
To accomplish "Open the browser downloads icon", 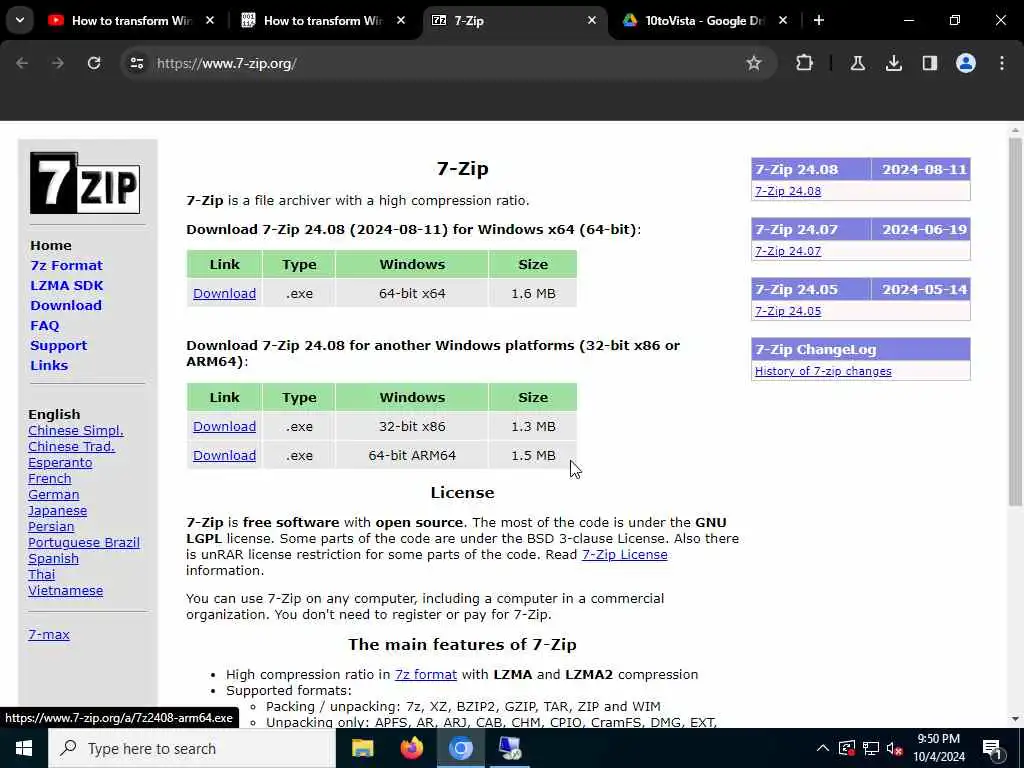I will pyautogui.click(x=894, y=63).
